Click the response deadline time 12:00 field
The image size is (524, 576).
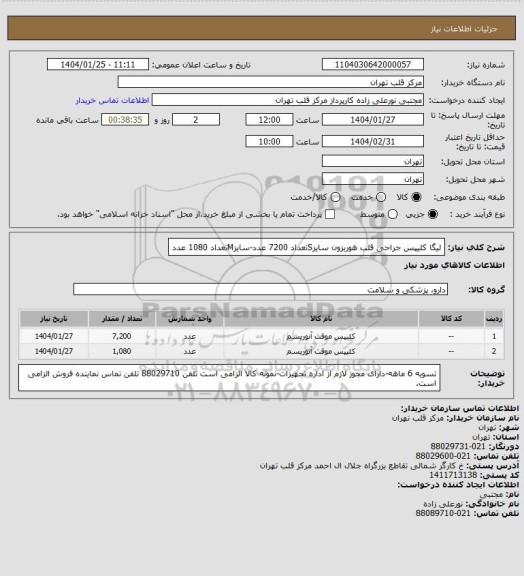pos(269,120)
